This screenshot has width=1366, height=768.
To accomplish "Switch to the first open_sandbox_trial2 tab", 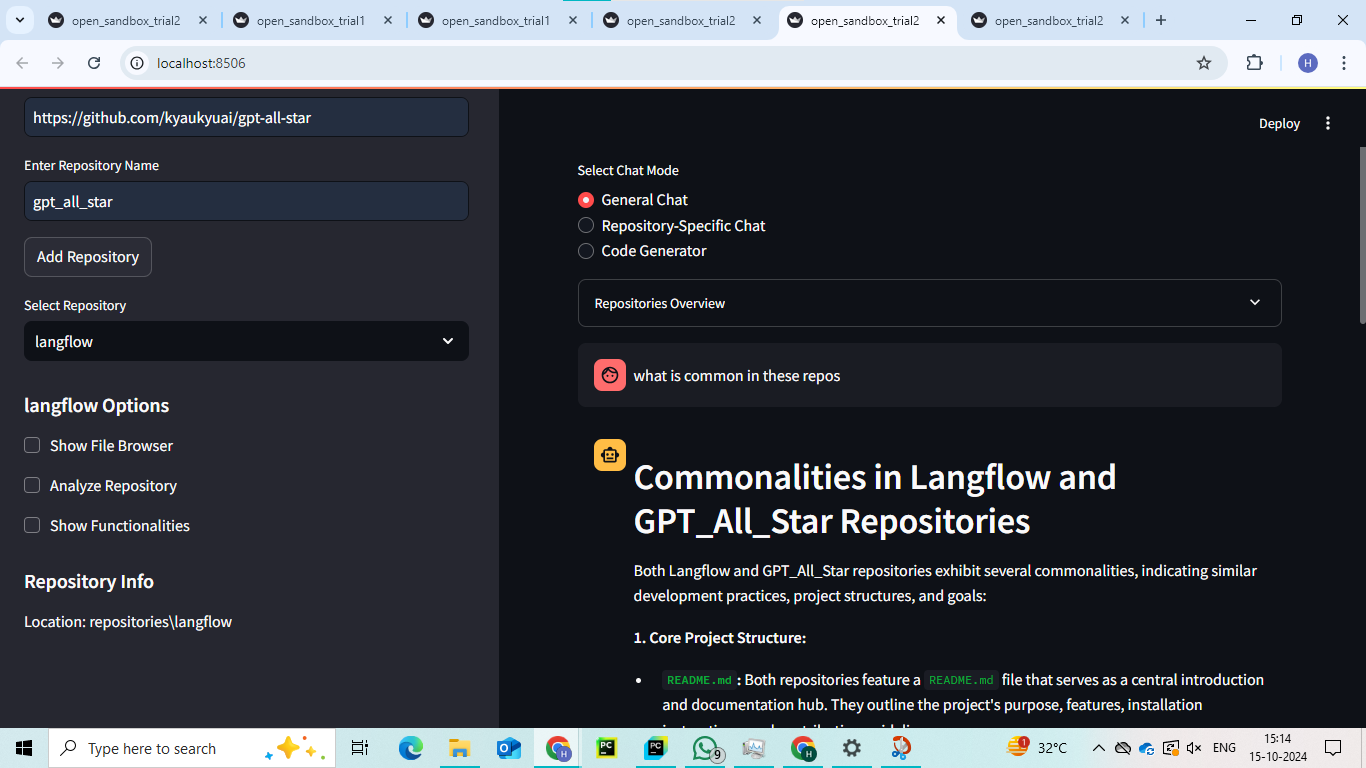I will click(x=125, y=20).
